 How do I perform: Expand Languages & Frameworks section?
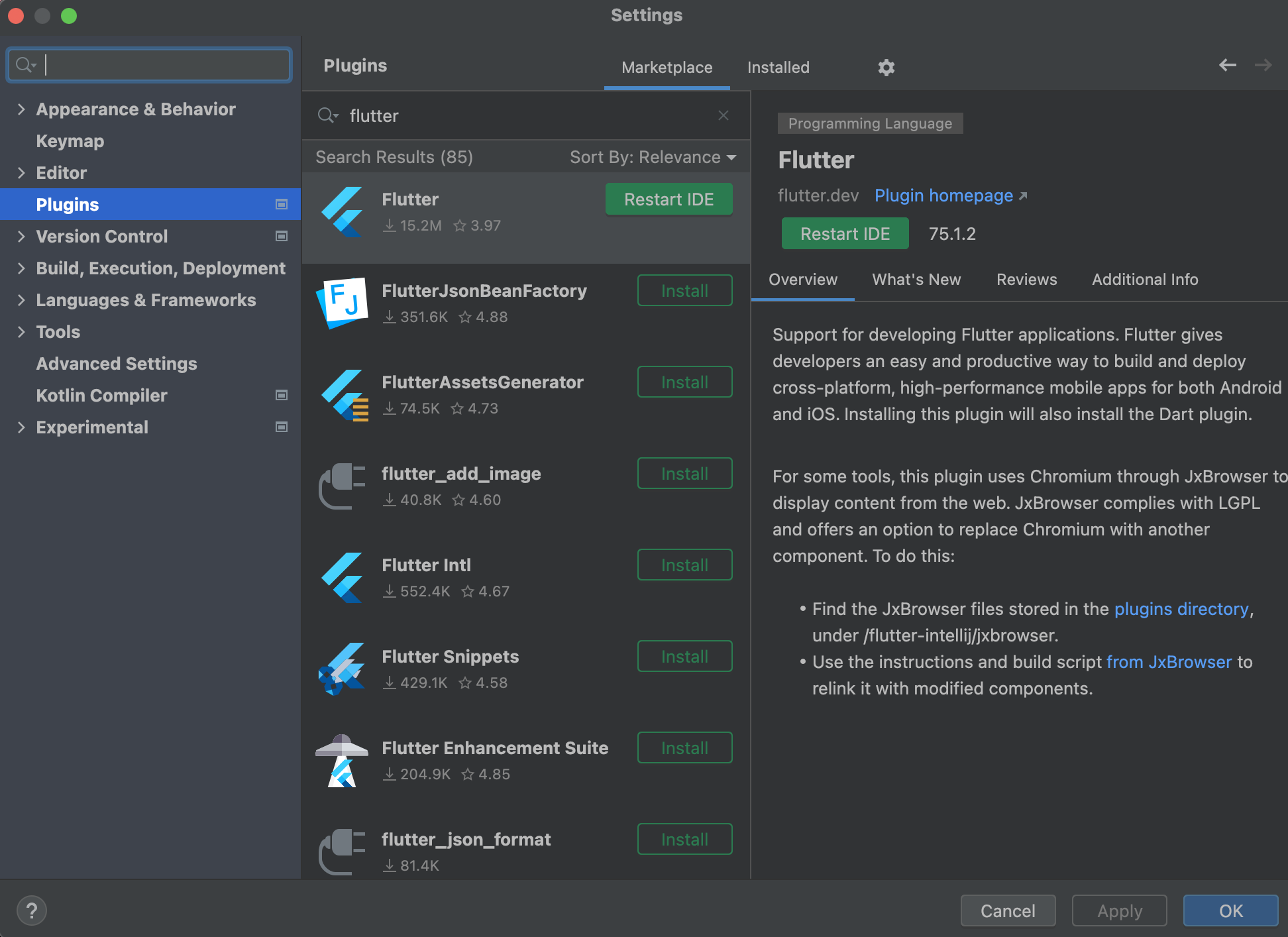[21, 300]
